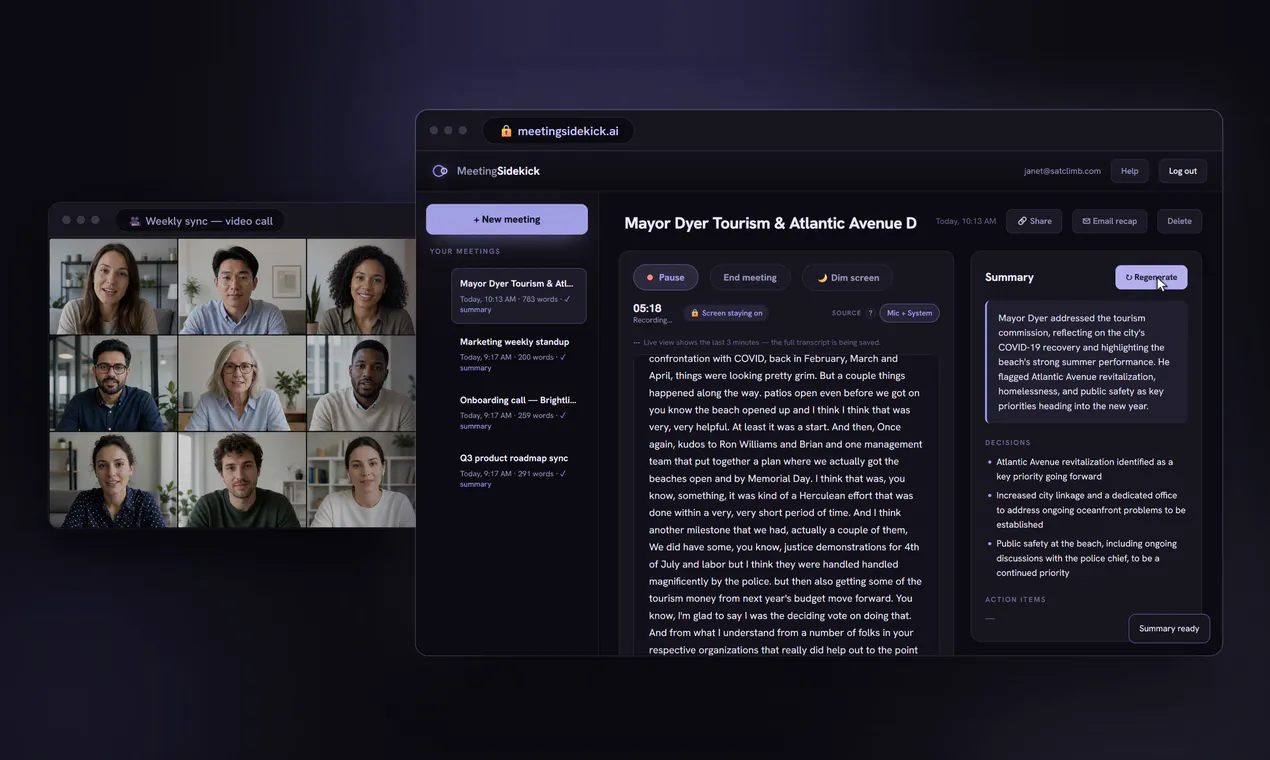
Task: Delete this meeting
Action: point(1179,221)
